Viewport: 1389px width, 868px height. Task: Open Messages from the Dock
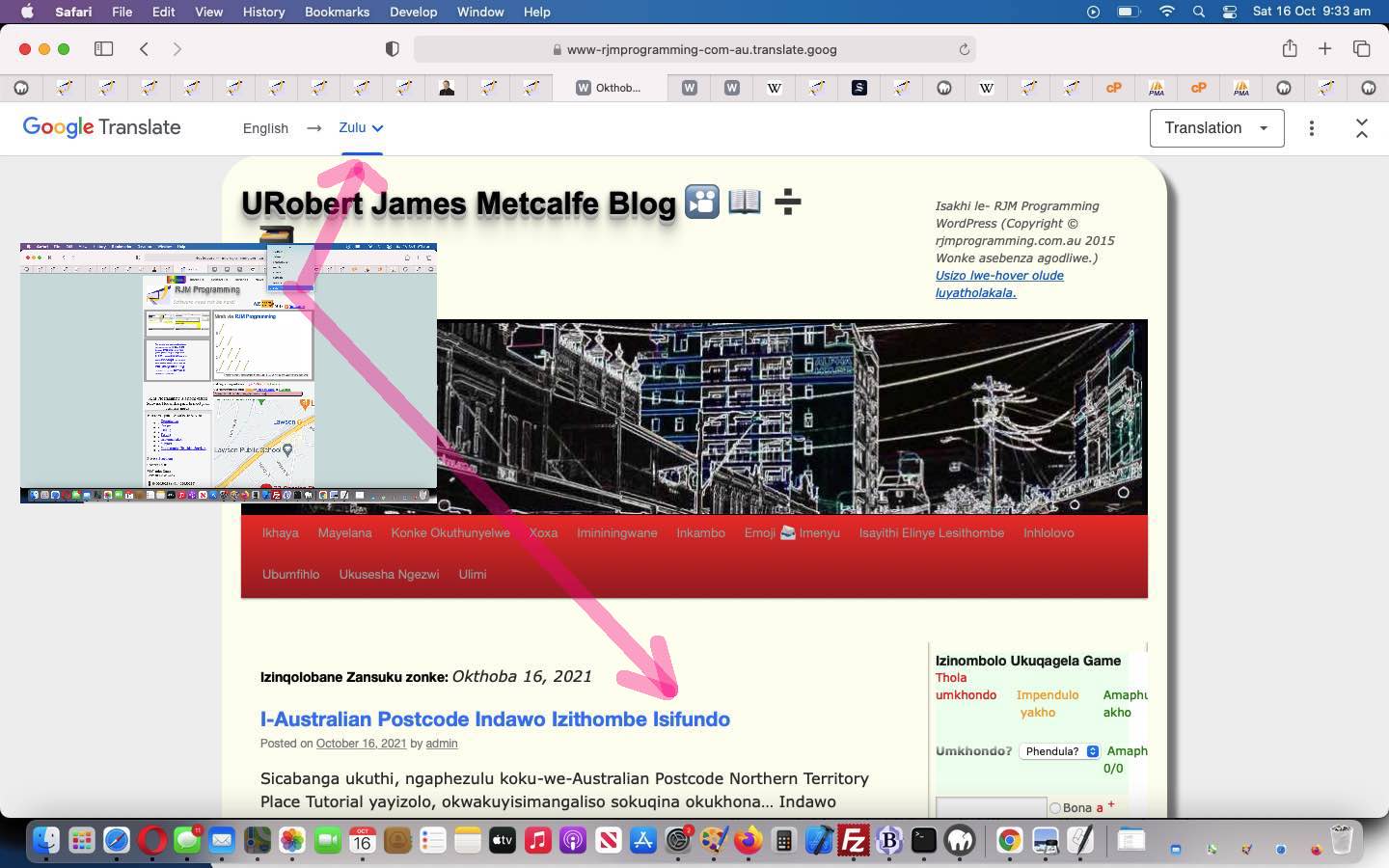(x=187, y=841)
